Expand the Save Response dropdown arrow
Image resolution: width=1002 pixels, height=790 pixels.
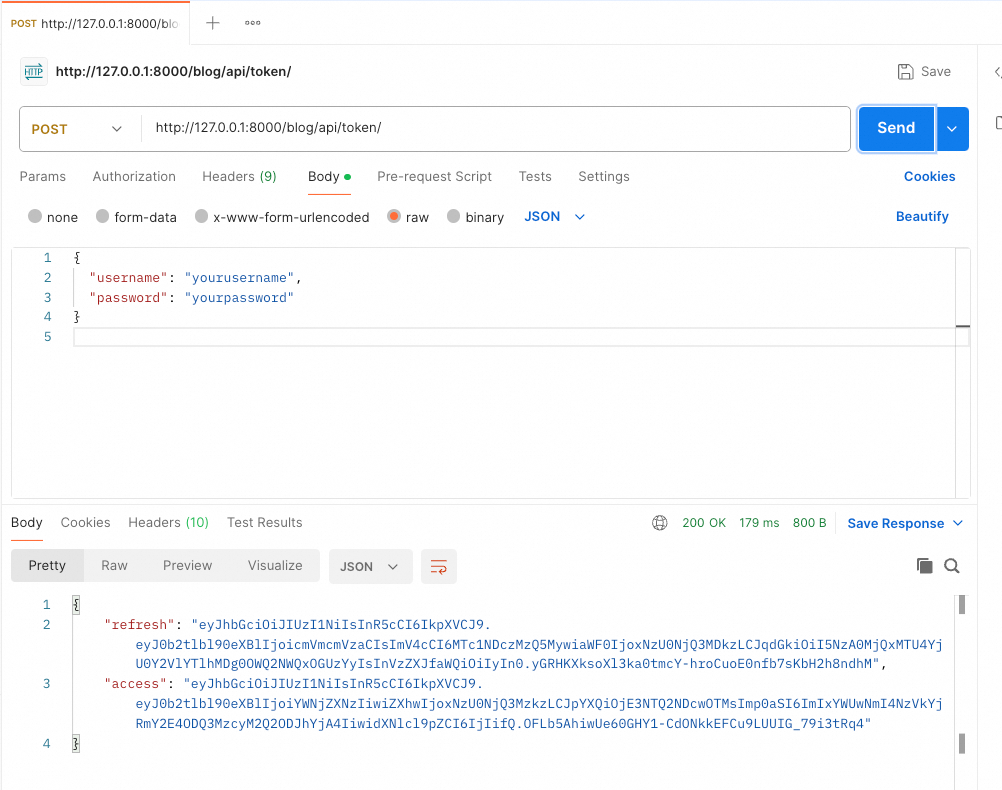point(958,523)
